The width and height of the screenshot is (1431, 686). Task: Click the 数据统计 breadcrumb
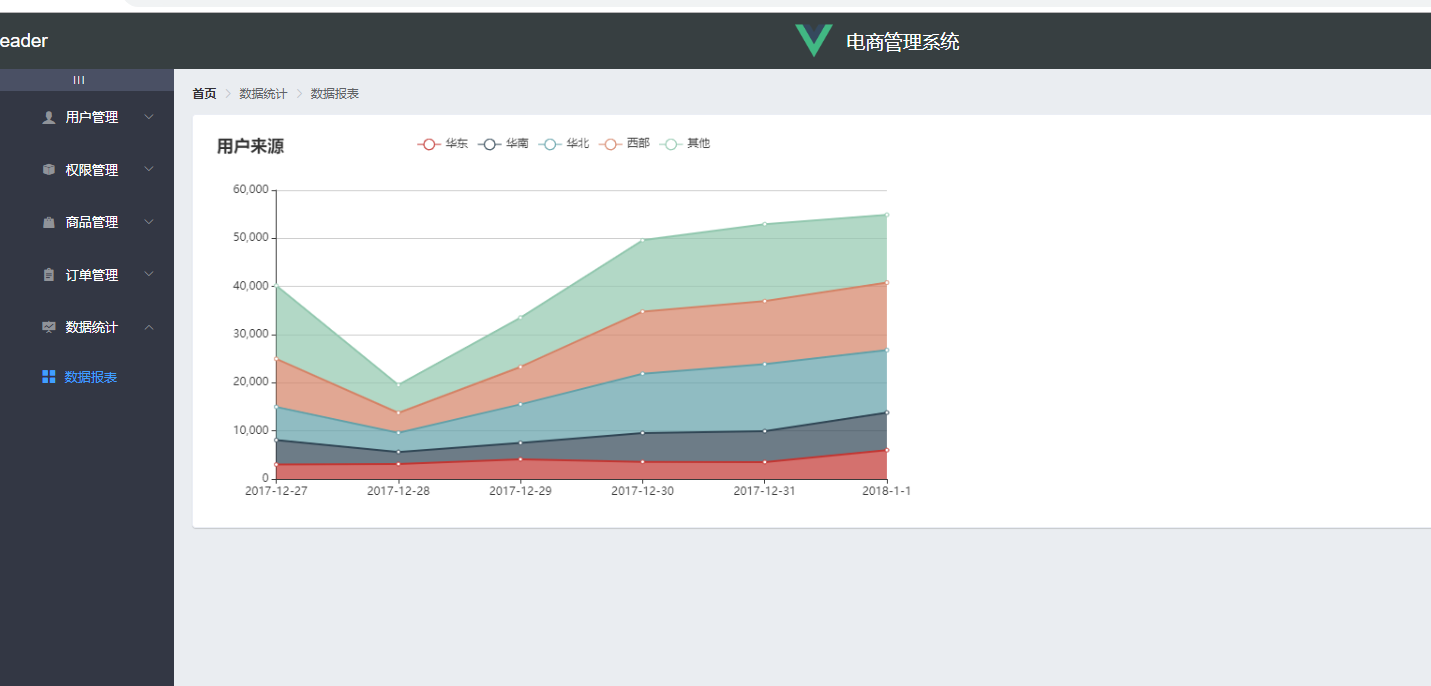click(263, 94)
